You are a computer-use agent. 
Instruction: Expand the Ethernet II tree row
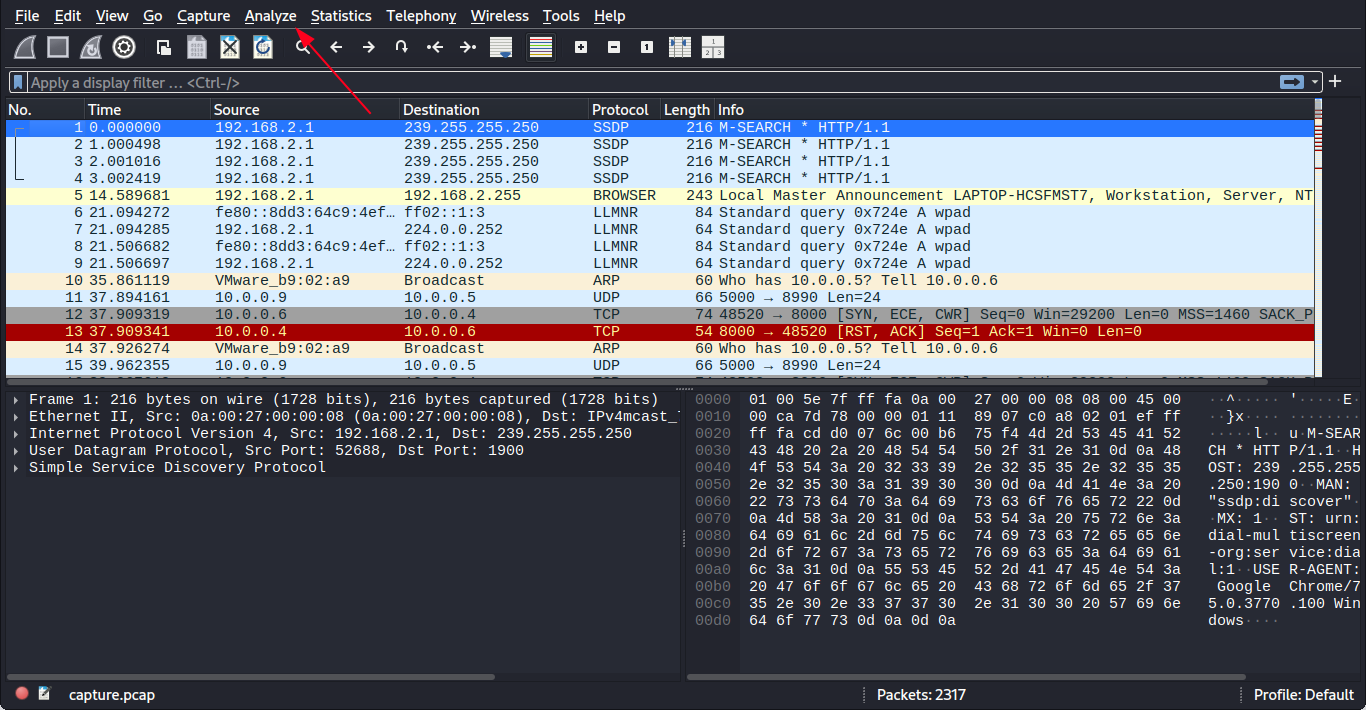point(17,417)
